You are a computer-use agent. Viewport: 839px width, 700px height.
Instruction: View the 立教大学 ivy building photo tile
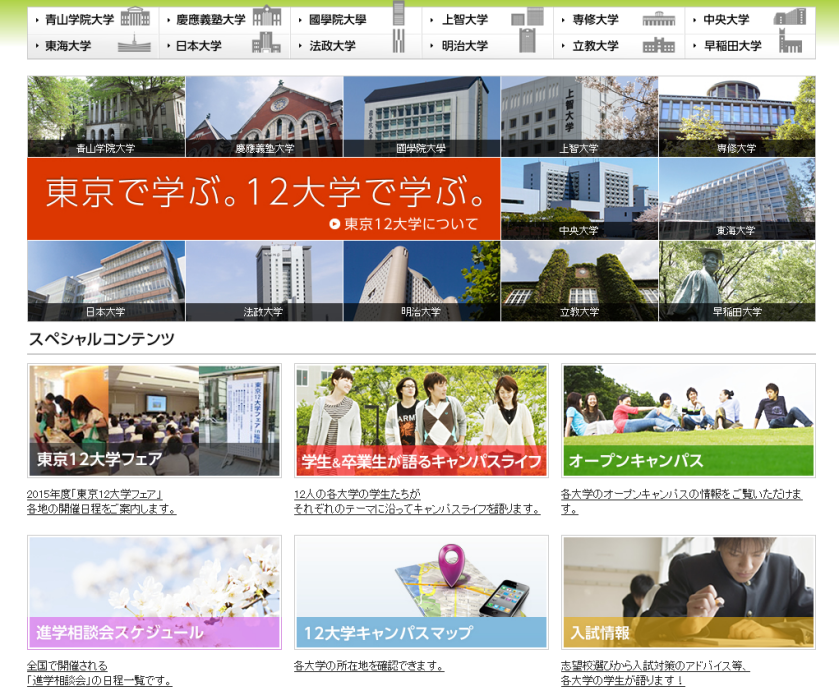click(x=579, y=281)
